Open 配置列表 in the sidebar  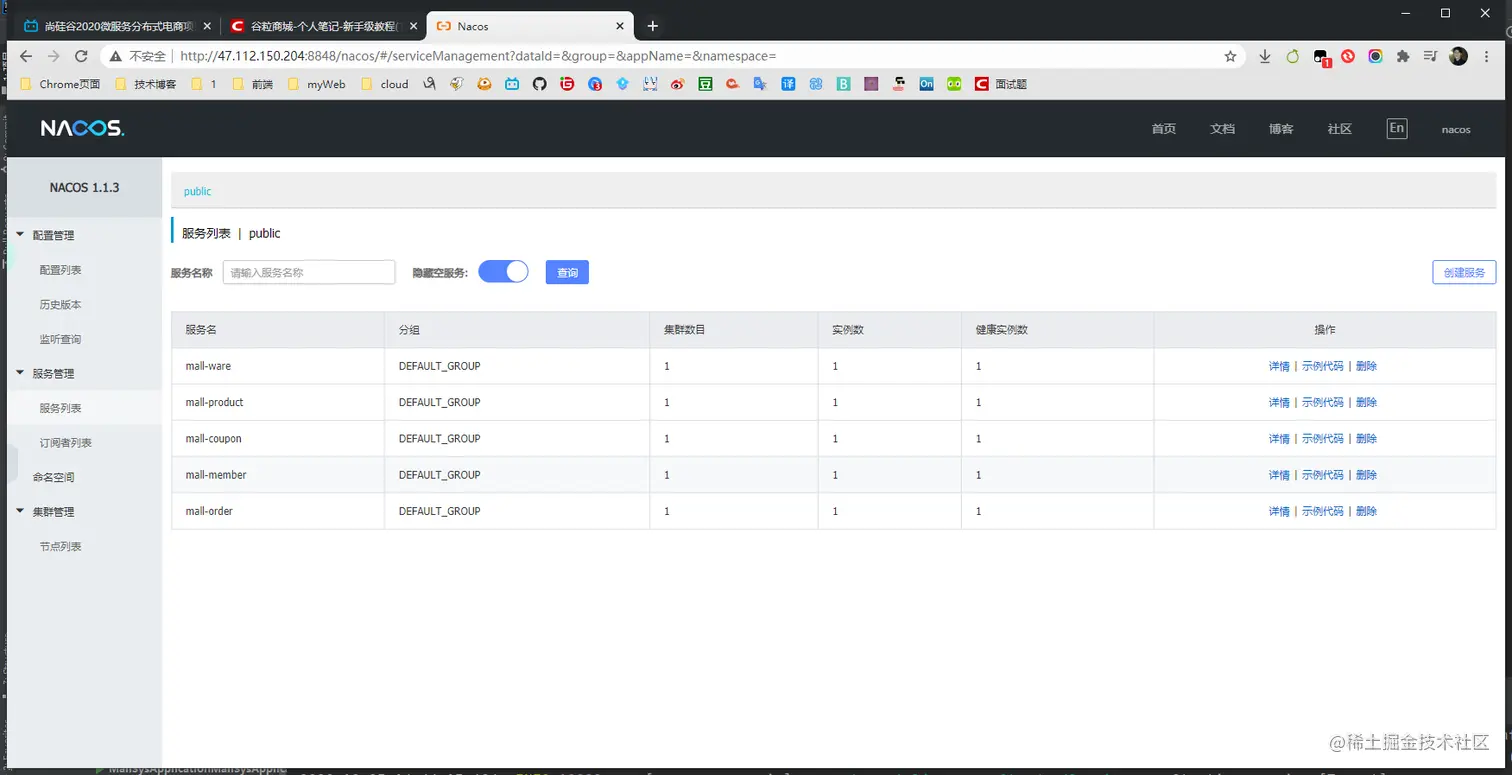click(x=61, y=270)
